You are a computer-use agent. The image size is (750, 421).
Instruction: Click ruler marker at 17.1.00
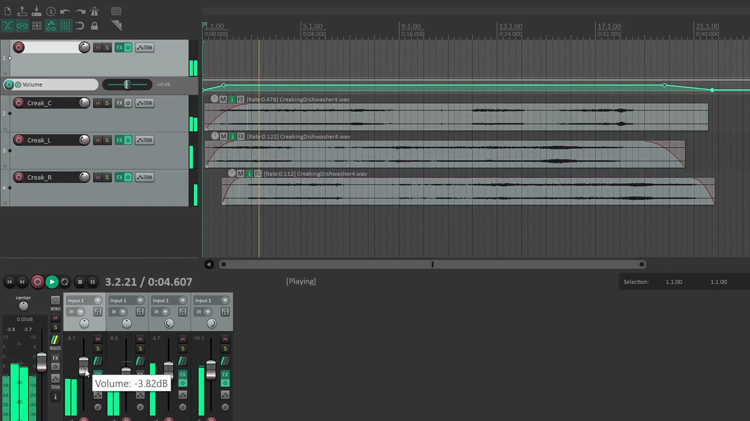coord(609,26)
